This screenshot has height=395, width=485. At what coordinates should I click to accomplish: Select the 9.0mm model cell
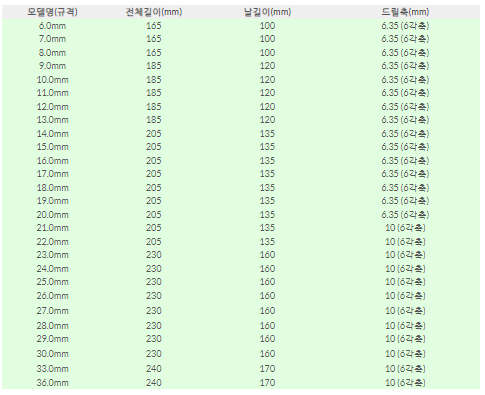(x=52, y=66)
